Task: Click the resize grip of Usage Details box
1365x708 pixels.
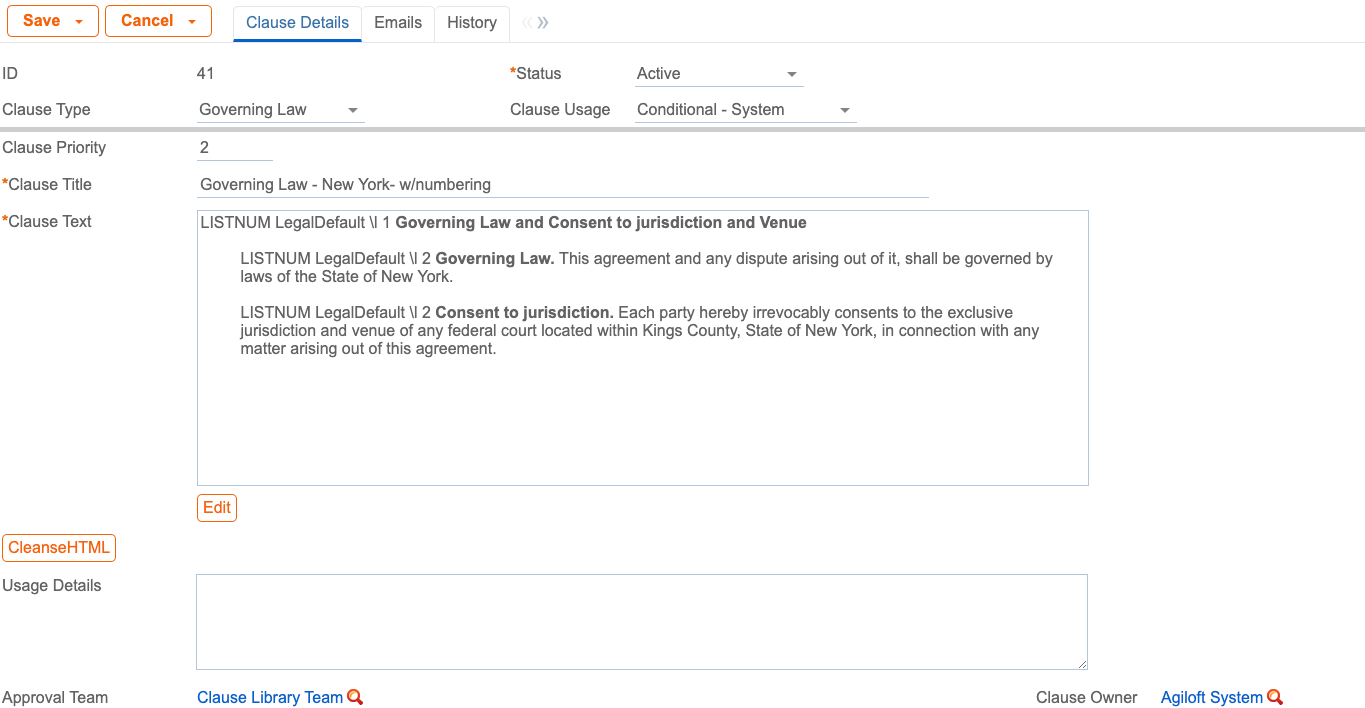Action: [1081, 663]
